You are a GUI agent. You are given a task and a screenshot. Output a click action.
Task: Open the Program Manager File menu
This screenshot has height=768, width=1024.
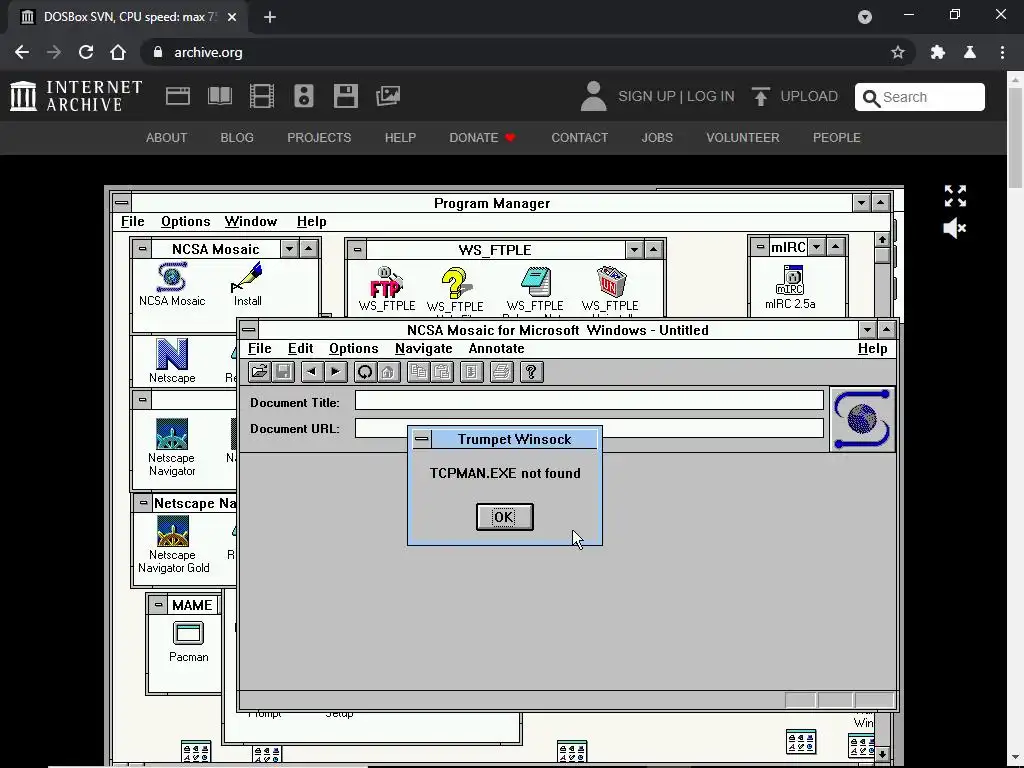(x=133, y=221)
